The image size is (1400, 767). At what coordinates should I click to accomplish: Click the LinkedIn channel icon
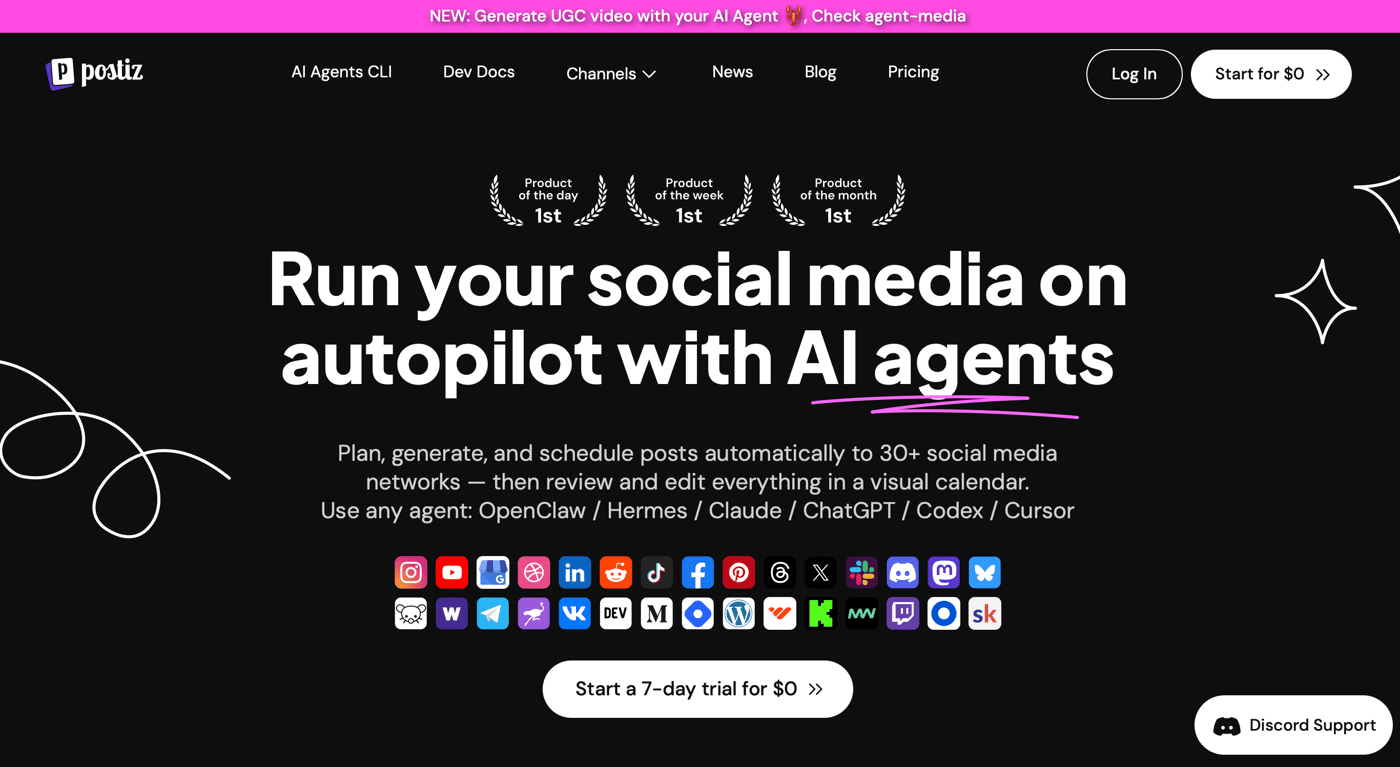[x=575, y=572]
